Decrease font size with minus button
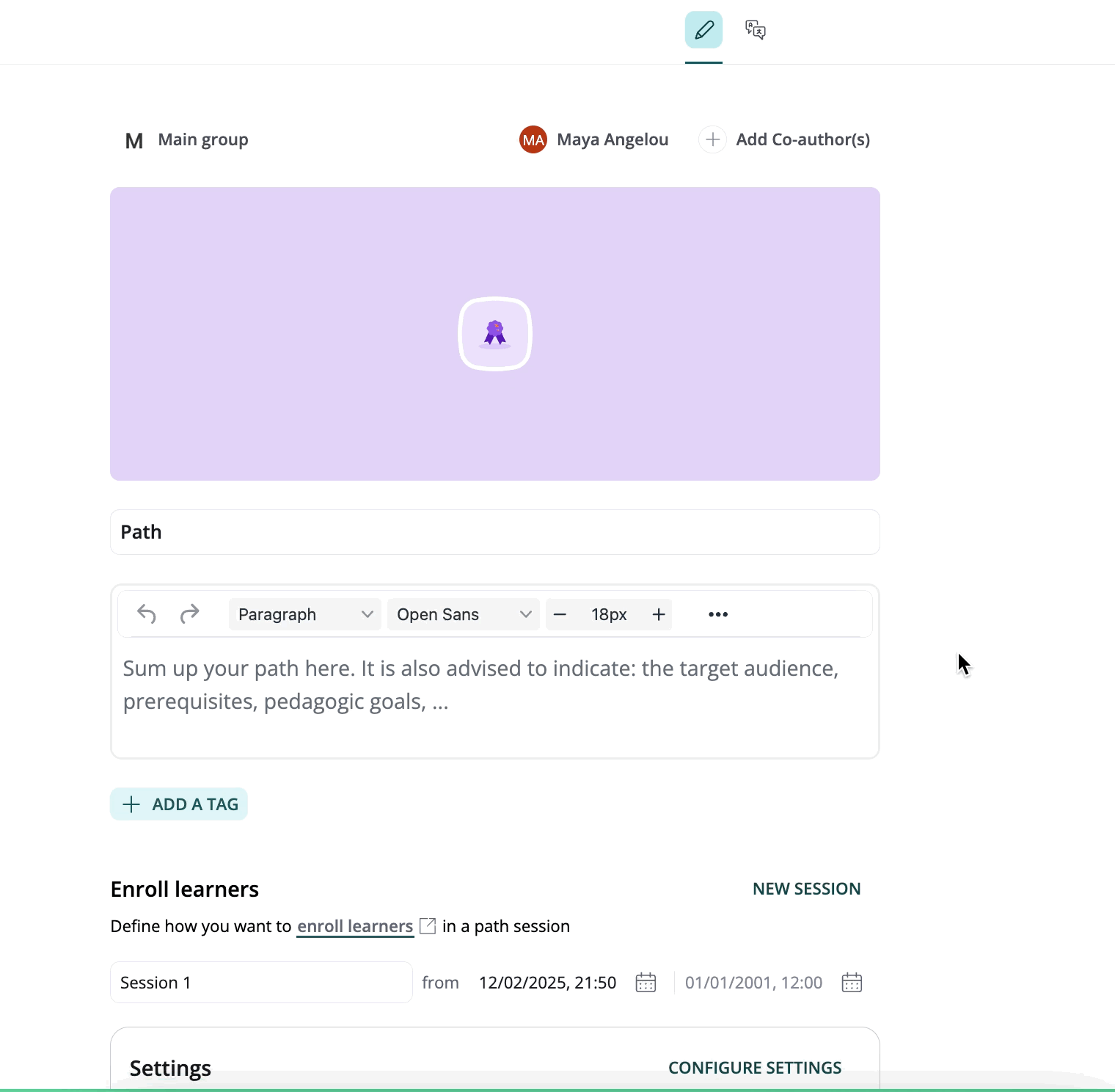This screenshot has width=1115, height=1092. click(x=560, y=614)
